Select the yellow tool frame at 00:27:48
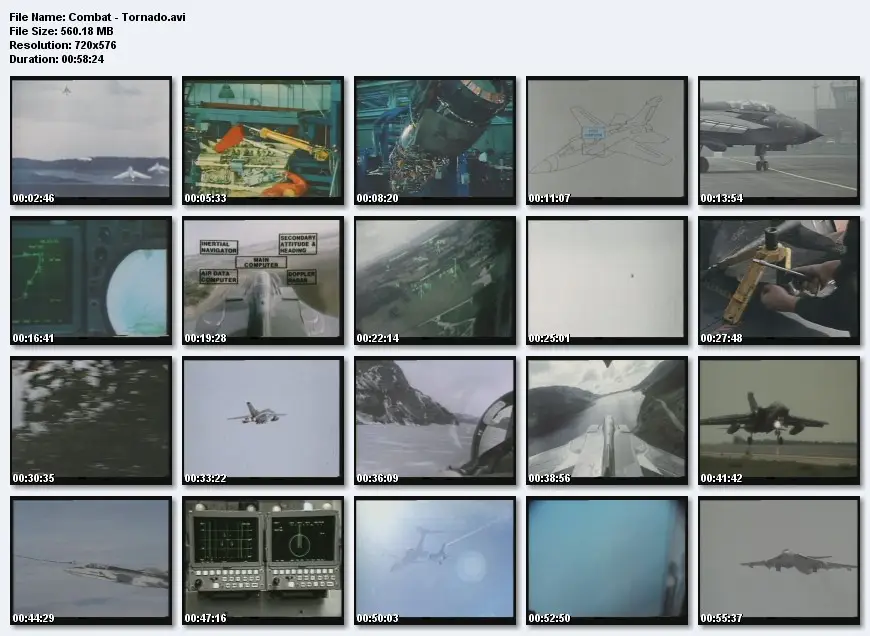 tap(779, 280)
